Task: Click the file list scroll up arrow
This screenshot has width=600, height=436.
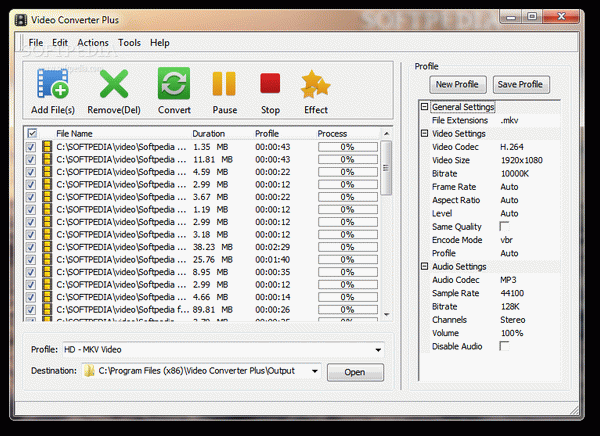Action: [x=386, y=134]
